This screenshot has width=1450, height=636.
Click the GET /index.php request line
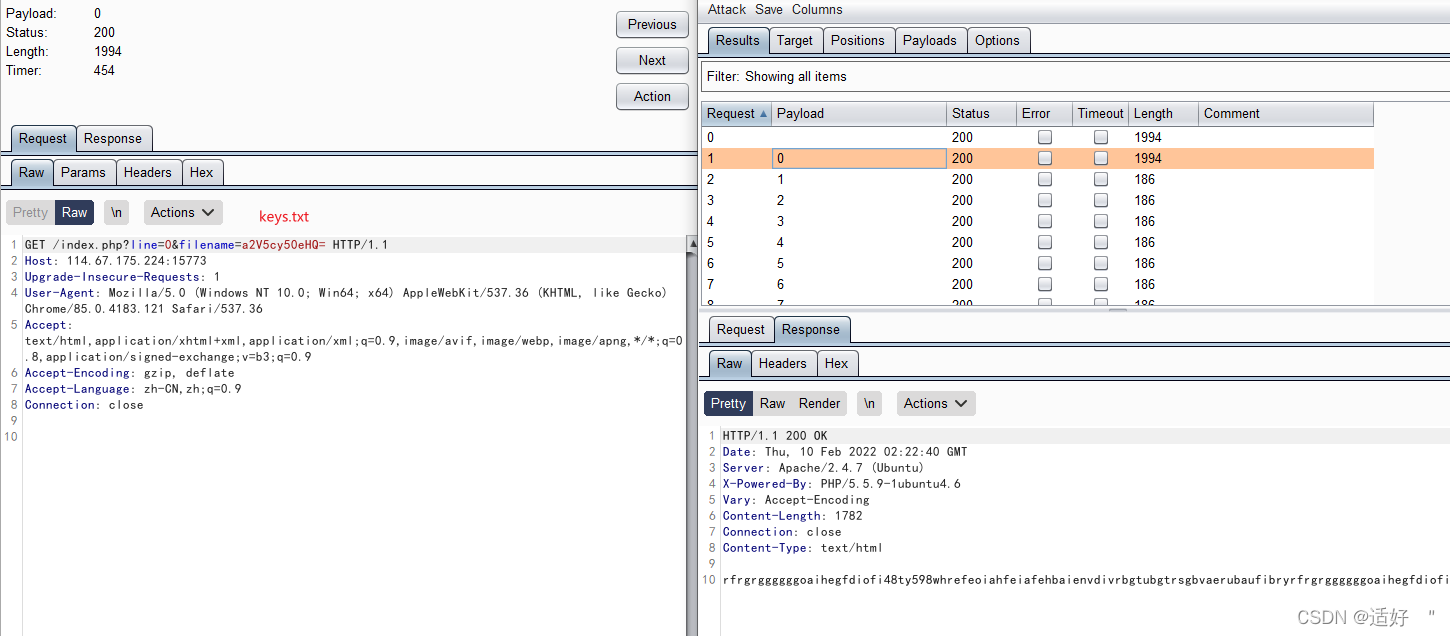coord(206,245)
